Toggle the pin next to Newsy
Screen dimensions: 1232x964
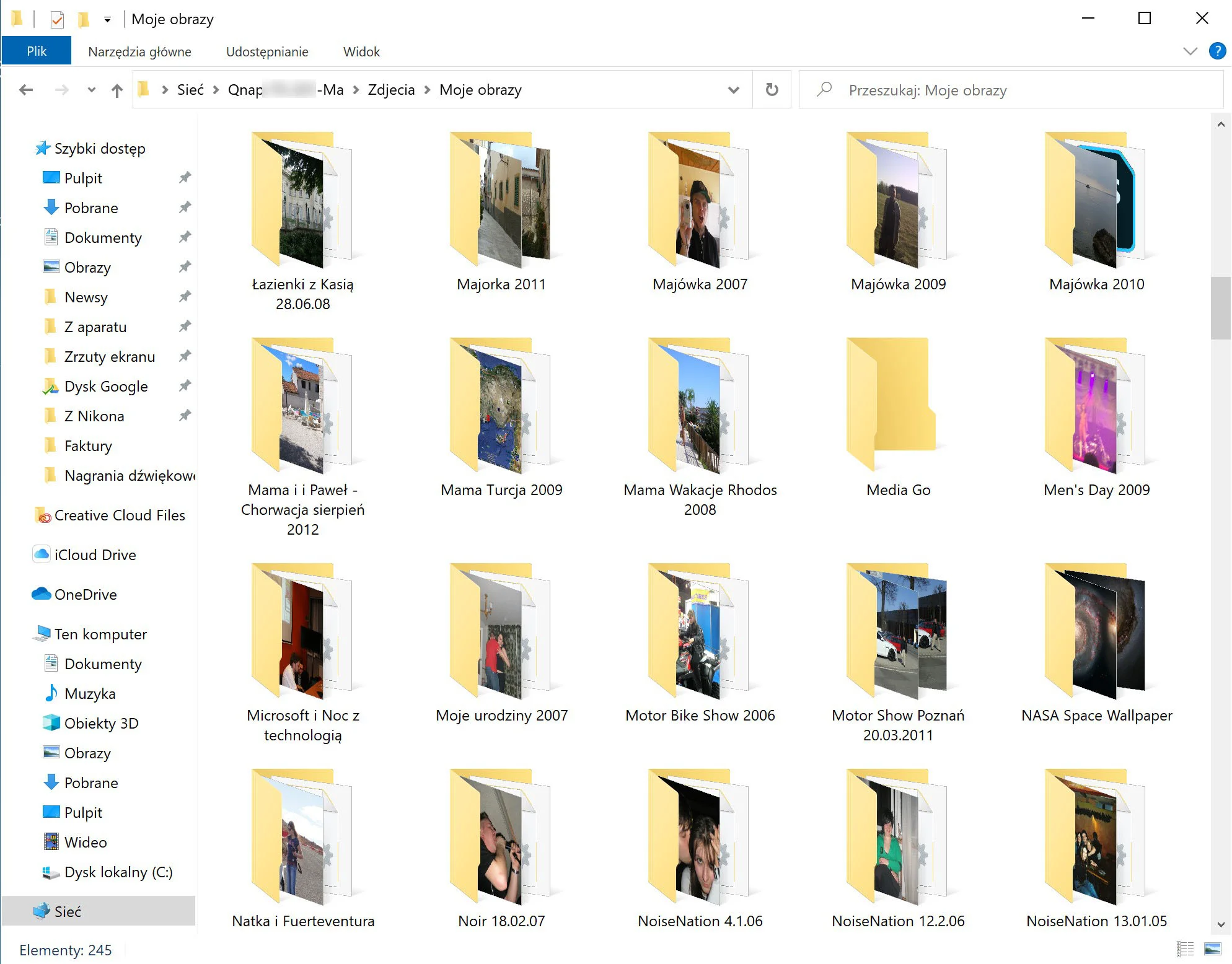point(185,297)
